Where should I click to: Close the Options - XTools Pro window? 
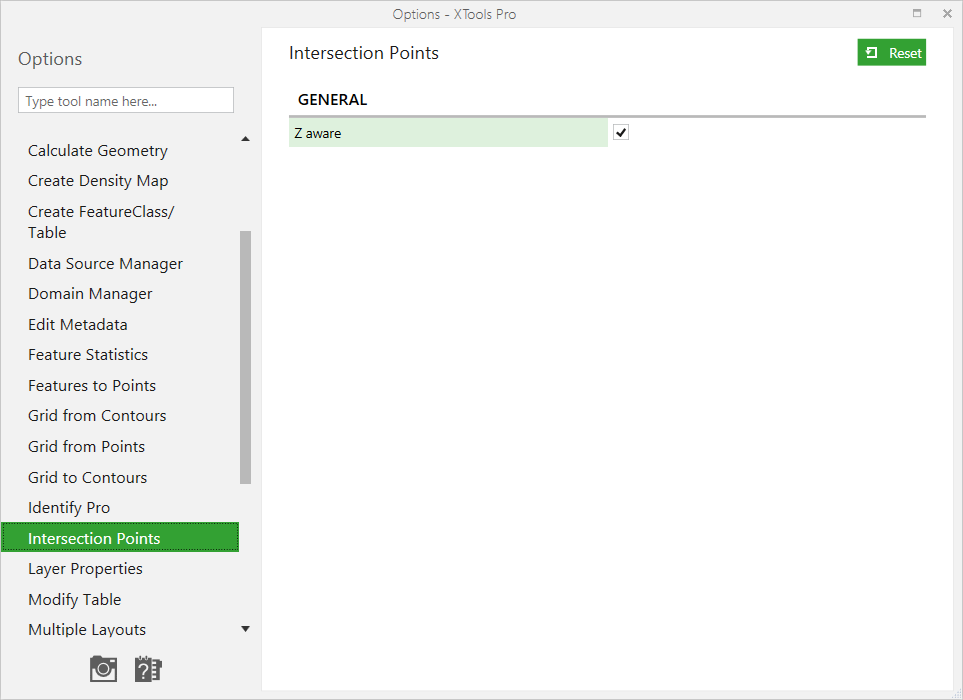947,14
